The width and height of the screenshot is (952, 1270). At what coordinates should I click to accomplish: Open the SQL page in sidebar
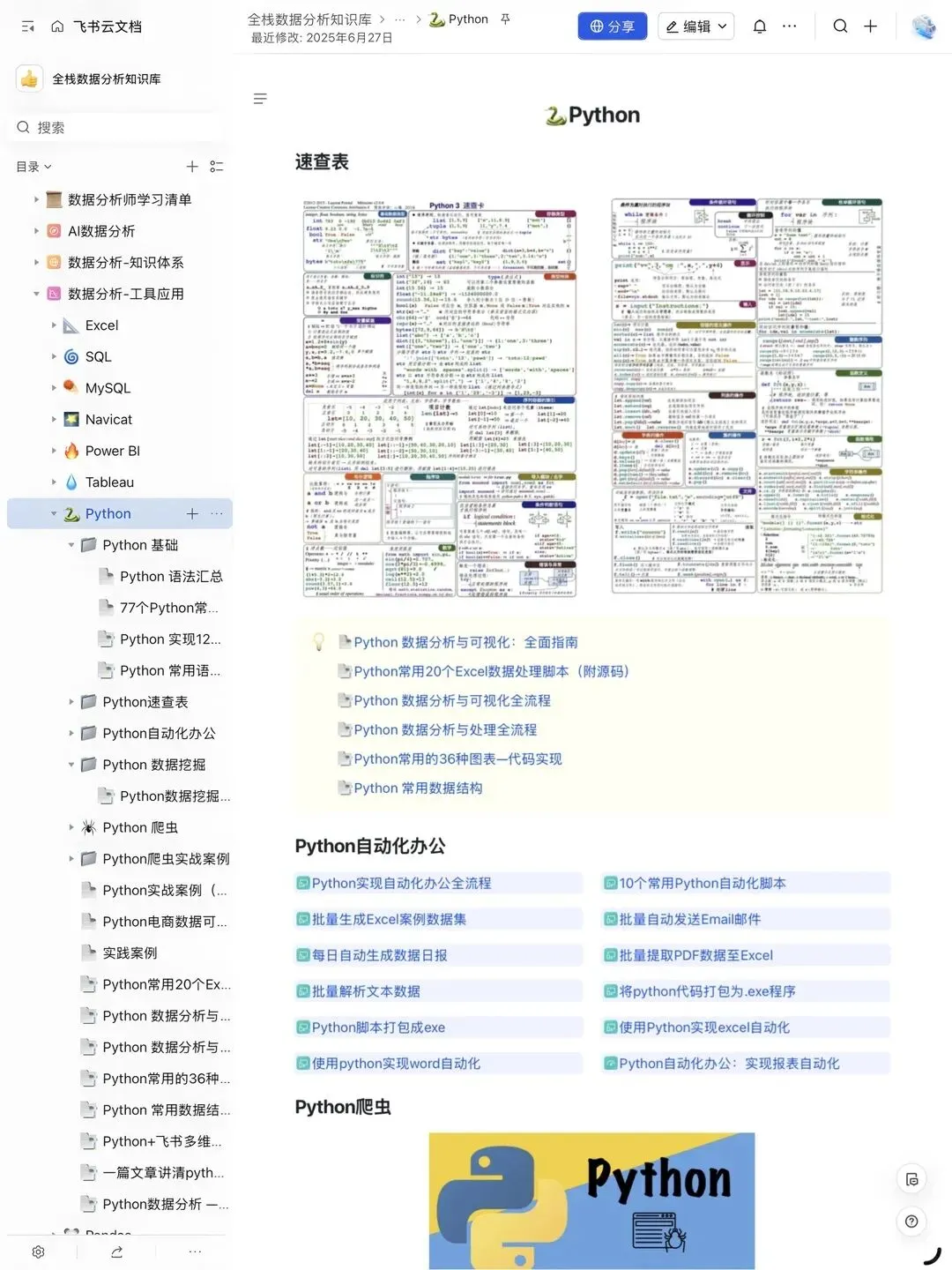[98, 356]
